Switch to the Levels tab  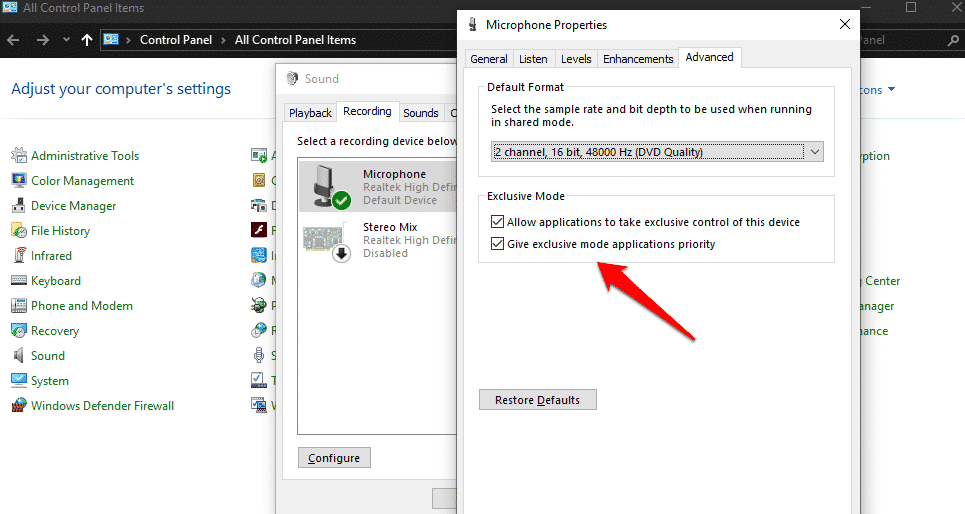(576, 59)
